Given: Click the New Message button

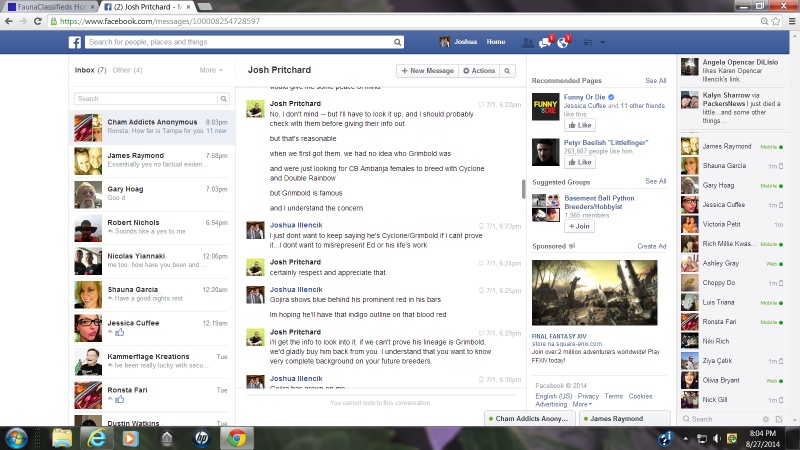Looking at the screenshot, I should 428,71.
